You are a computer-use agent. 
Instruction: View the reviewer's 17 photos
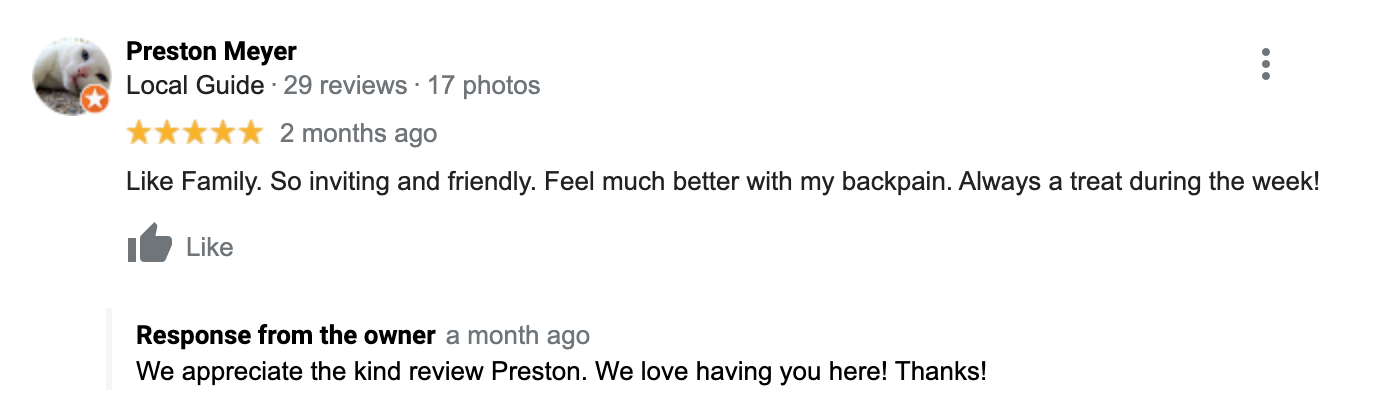(484, 86)
